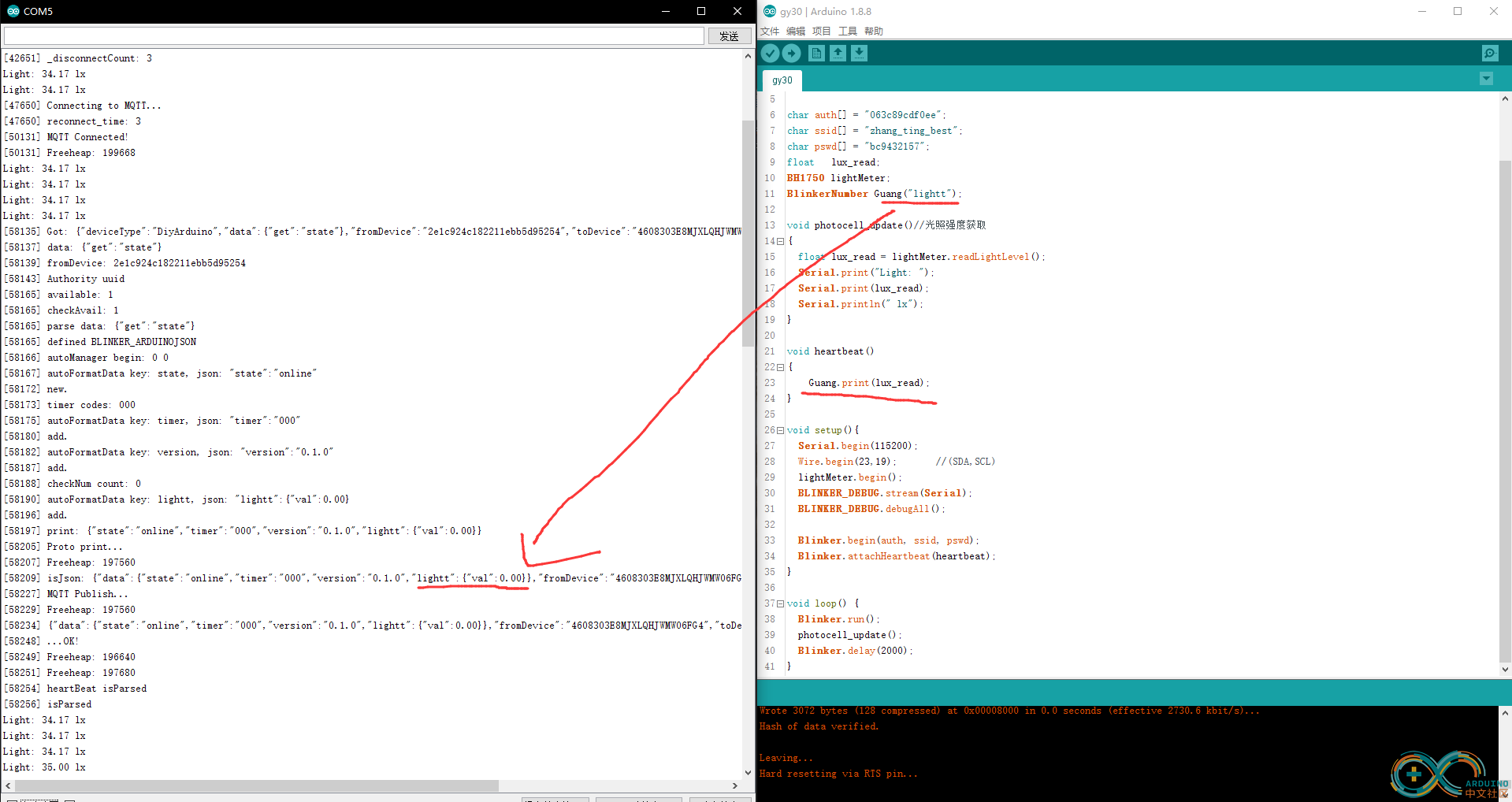Screen dimensions: 1512x802
Task: Collapse loop function fold at line 37
Action: coord(780,603)
